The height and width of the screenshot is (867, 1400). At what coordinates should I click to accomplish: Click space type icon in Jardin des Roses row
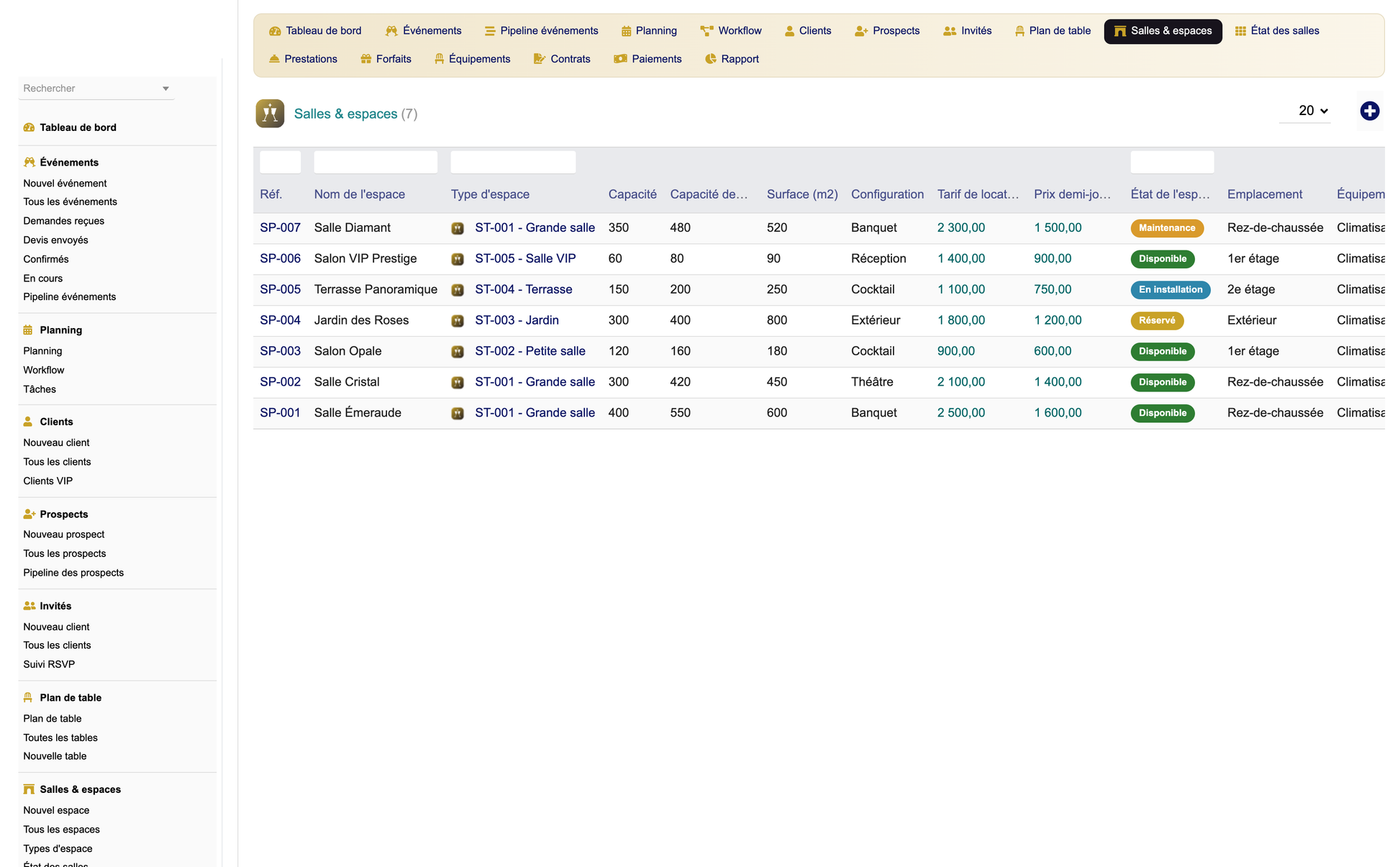(458, 321)
